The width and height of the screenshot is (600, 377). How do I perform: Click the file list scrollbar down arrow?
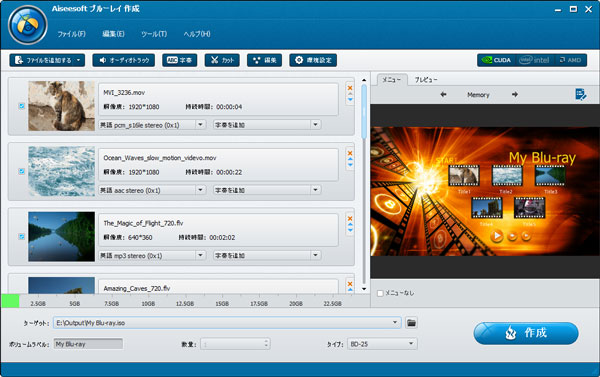[364, 289]
